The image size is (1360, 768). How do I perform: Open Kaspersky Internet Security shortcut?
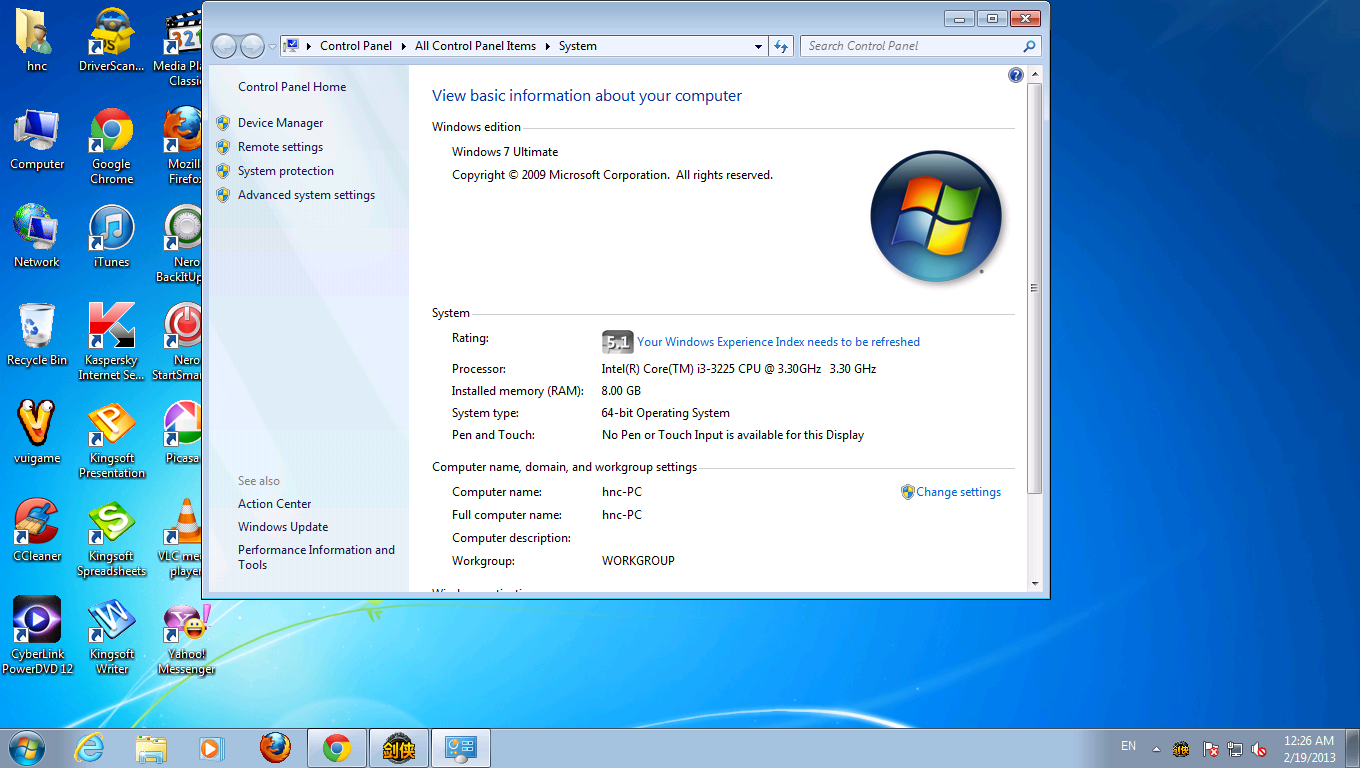pos(111,342)
